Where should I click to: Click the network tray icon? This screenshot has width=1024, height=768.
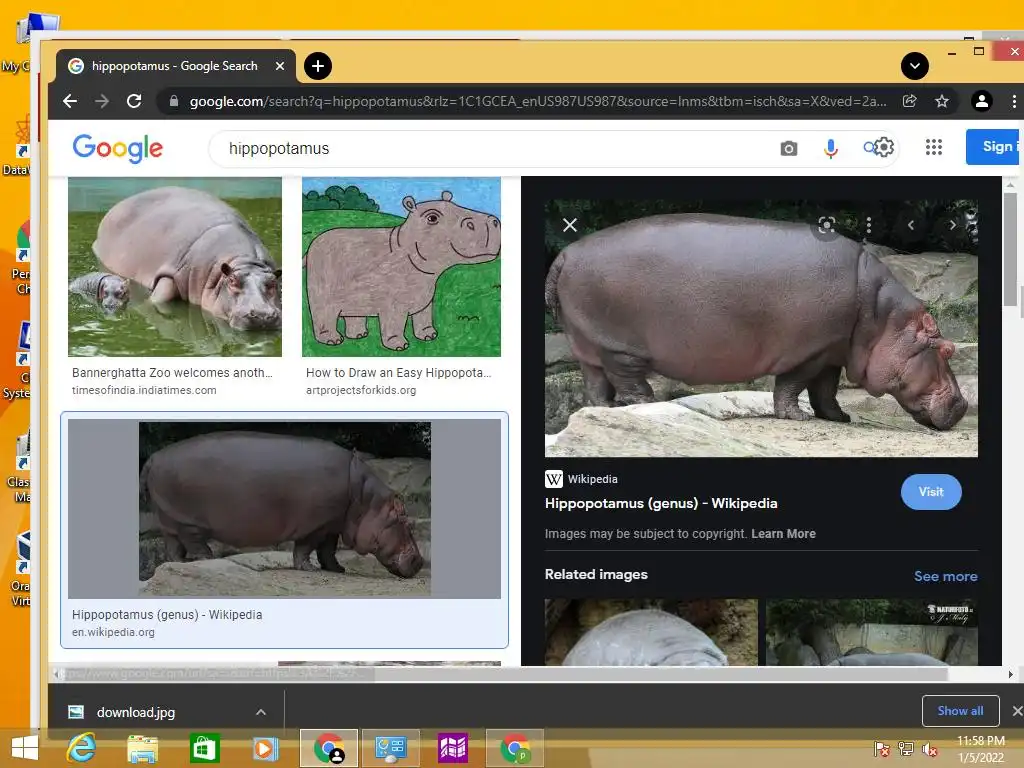[905, 749]
